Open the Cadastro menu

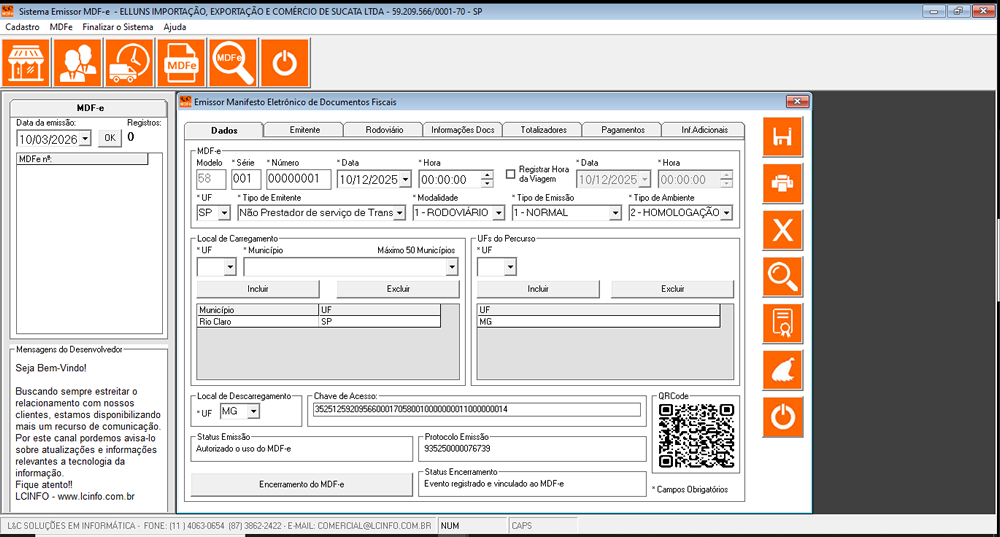coord(22,27)
